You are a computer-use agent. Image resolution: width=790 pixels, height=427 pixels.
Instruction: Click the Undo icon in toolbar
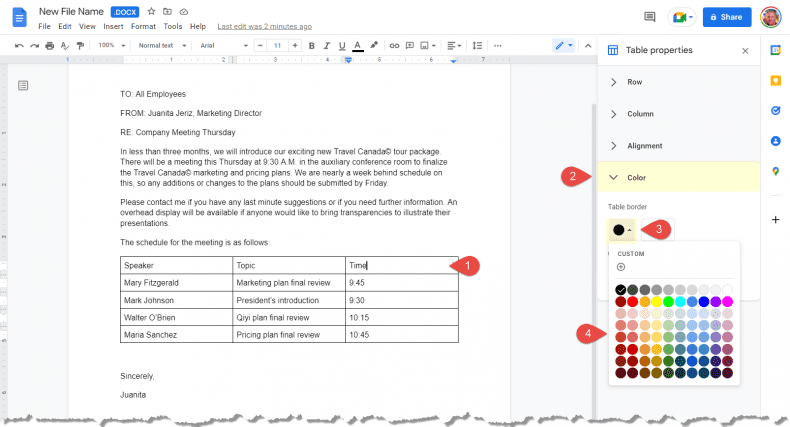coord(20,45)
